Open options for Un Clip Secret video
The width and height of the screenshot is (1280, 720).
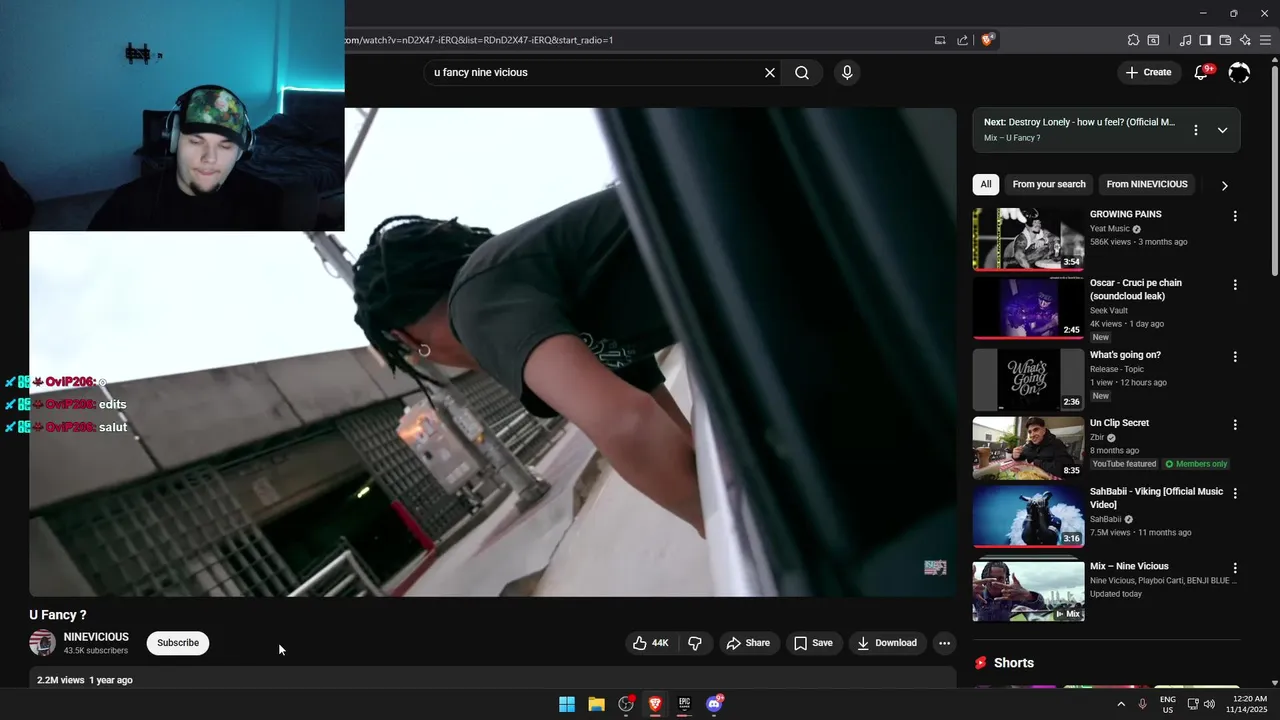[1235, 424]
